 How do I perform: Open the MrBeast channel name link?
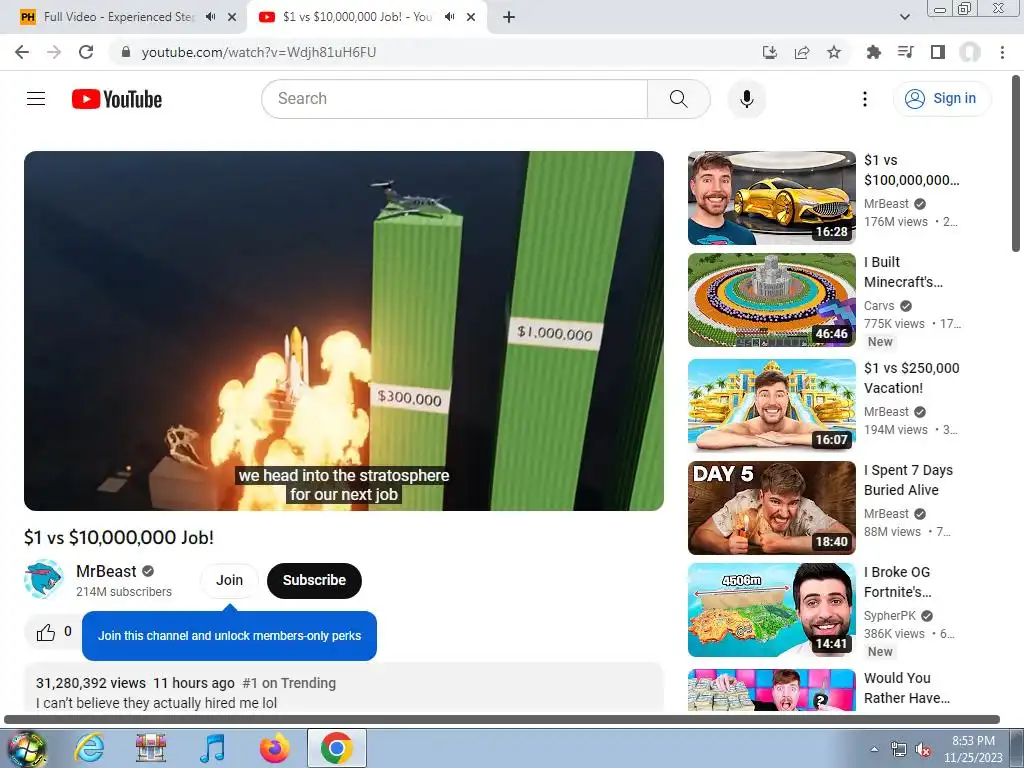coord(106,571)
